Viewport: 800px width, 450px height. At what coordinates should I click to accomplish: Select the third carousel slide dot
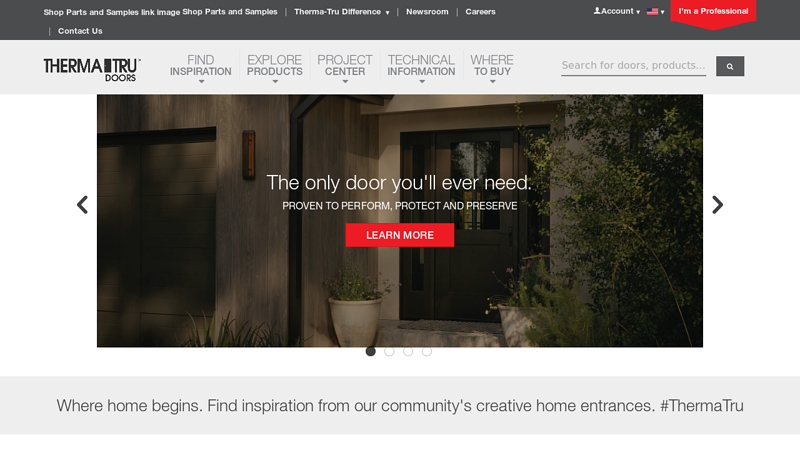click(408, 351)
